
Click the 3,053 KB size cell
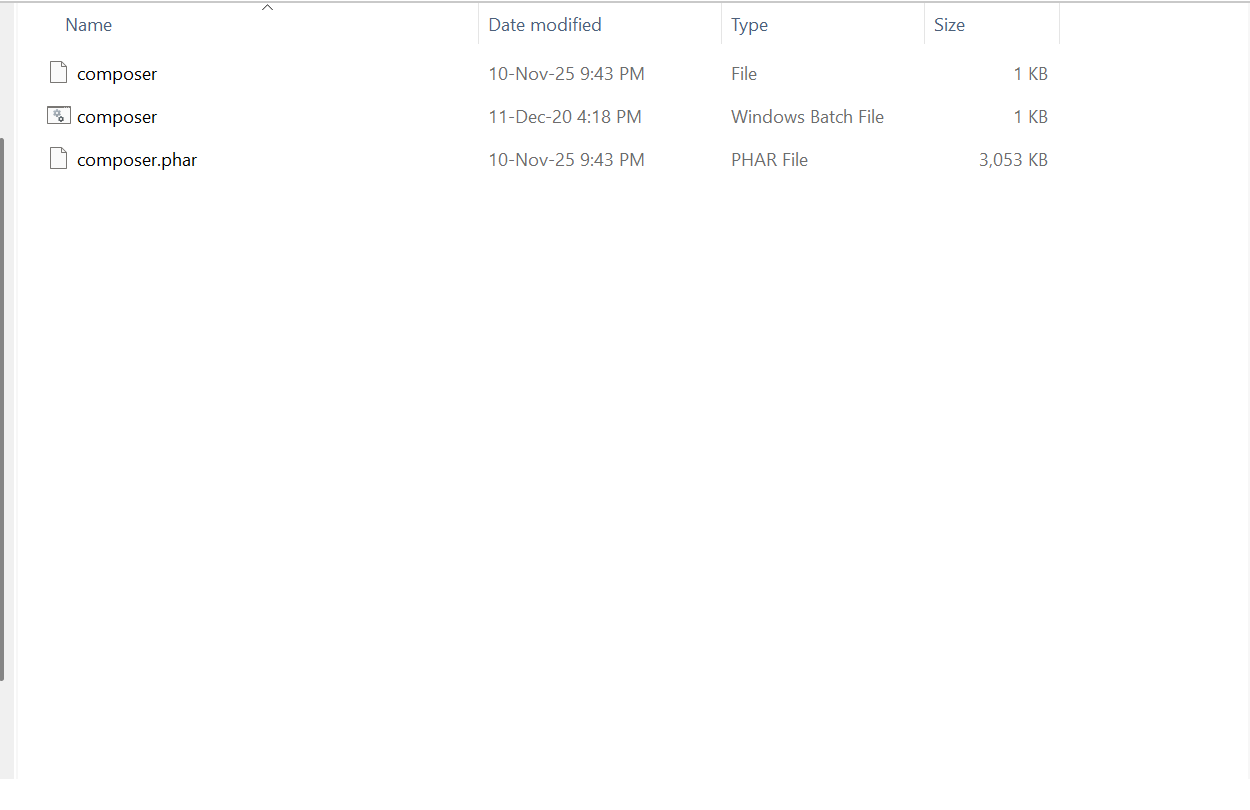[1013, 160]
